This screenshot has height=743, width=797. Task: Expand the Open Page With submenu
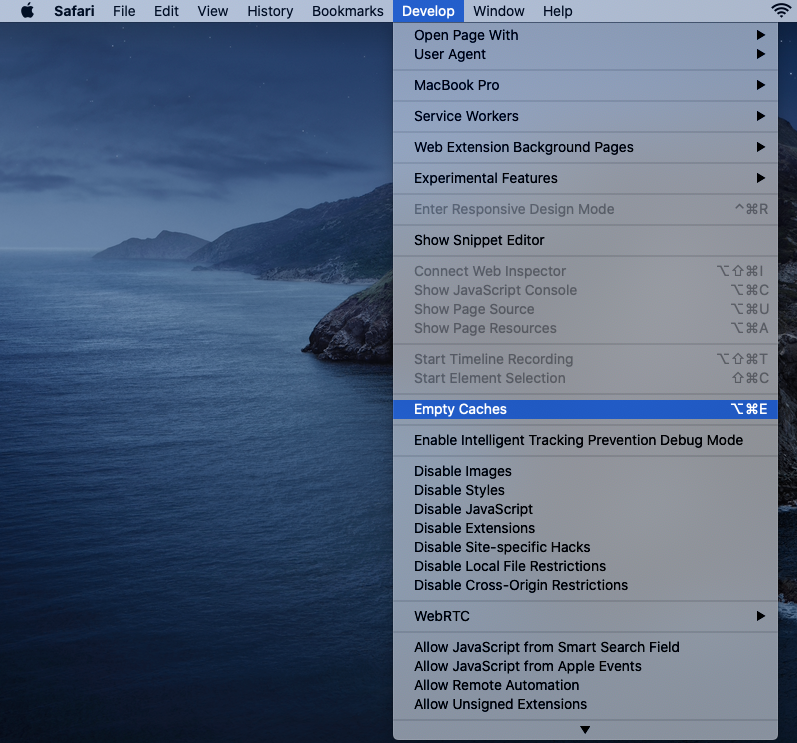point(585,35)
